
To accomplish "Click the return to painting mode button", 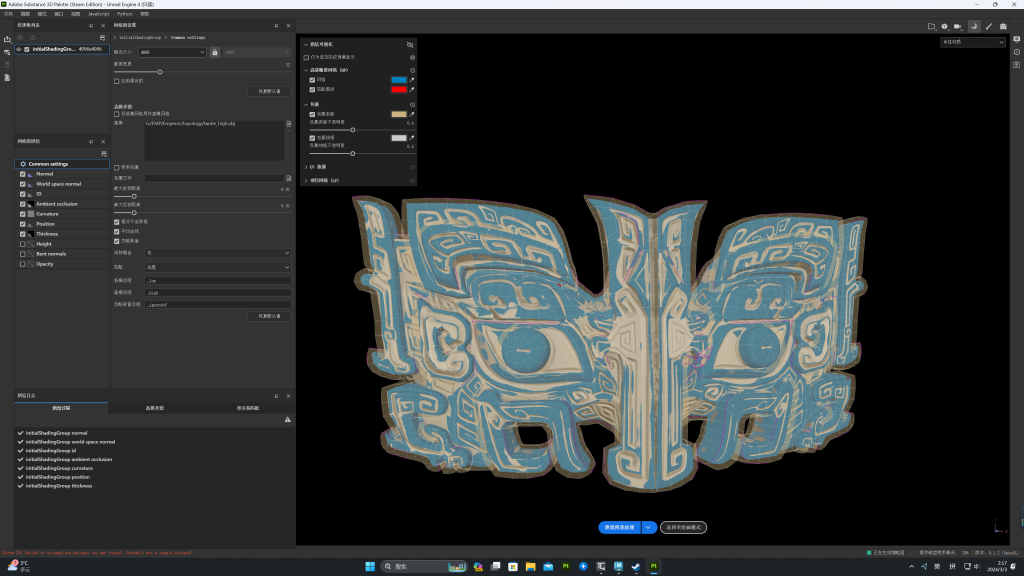I will [x=683, y=527].
